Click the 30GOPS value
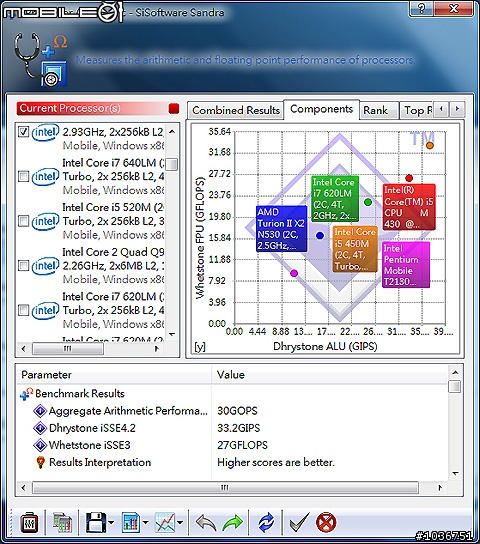Screen dimensions: 480x544 [237, 411]
